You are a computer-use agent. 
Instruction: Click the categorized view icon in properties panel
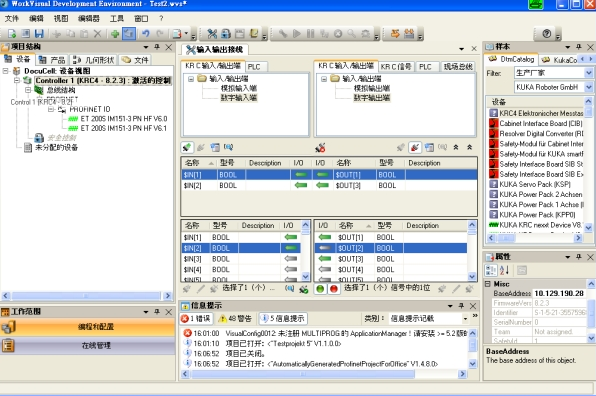[491, 270]
